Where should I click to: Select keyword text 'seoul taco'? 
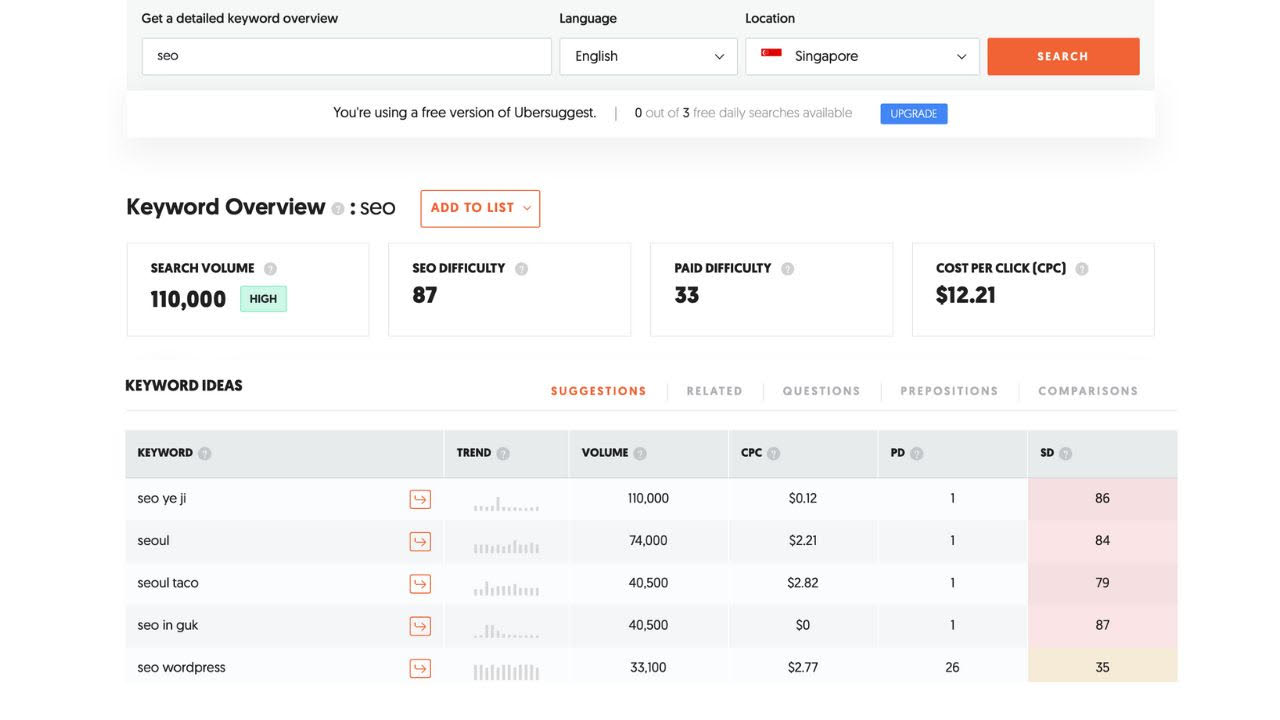tap(168, 583)
